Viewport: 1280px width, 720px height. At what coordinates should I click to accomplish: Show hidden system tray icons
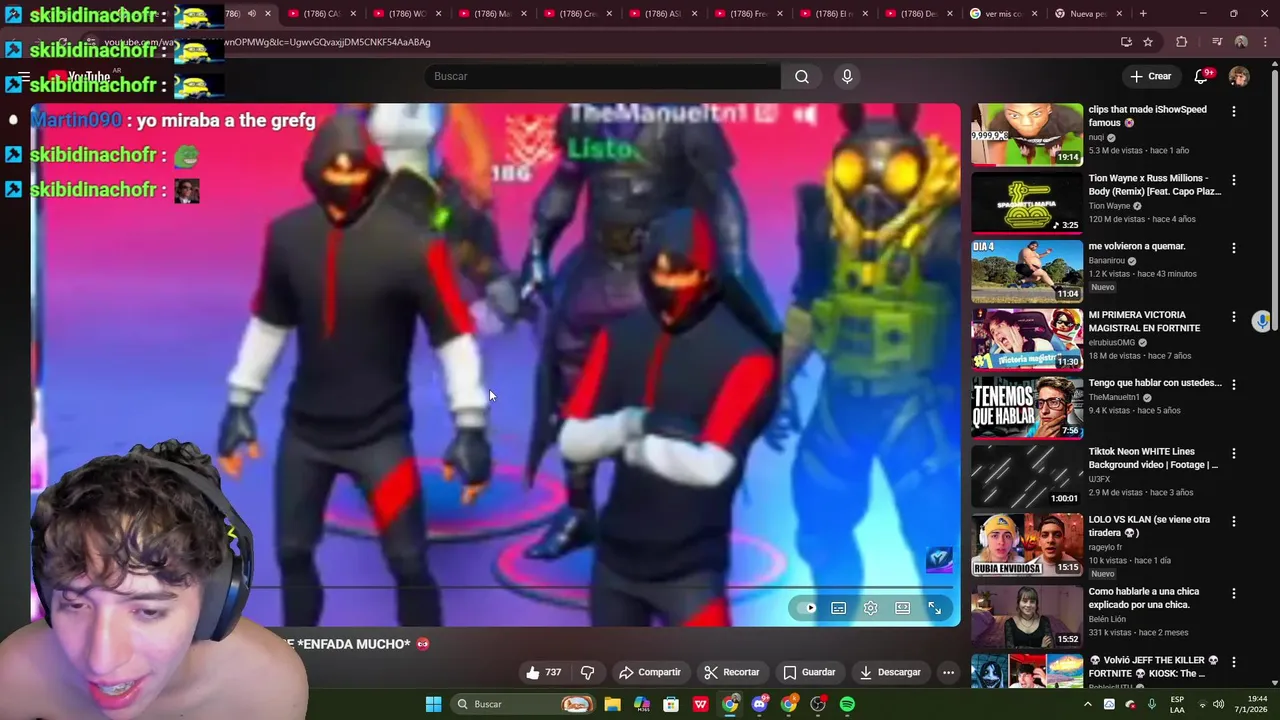[x=1088, y=704]
